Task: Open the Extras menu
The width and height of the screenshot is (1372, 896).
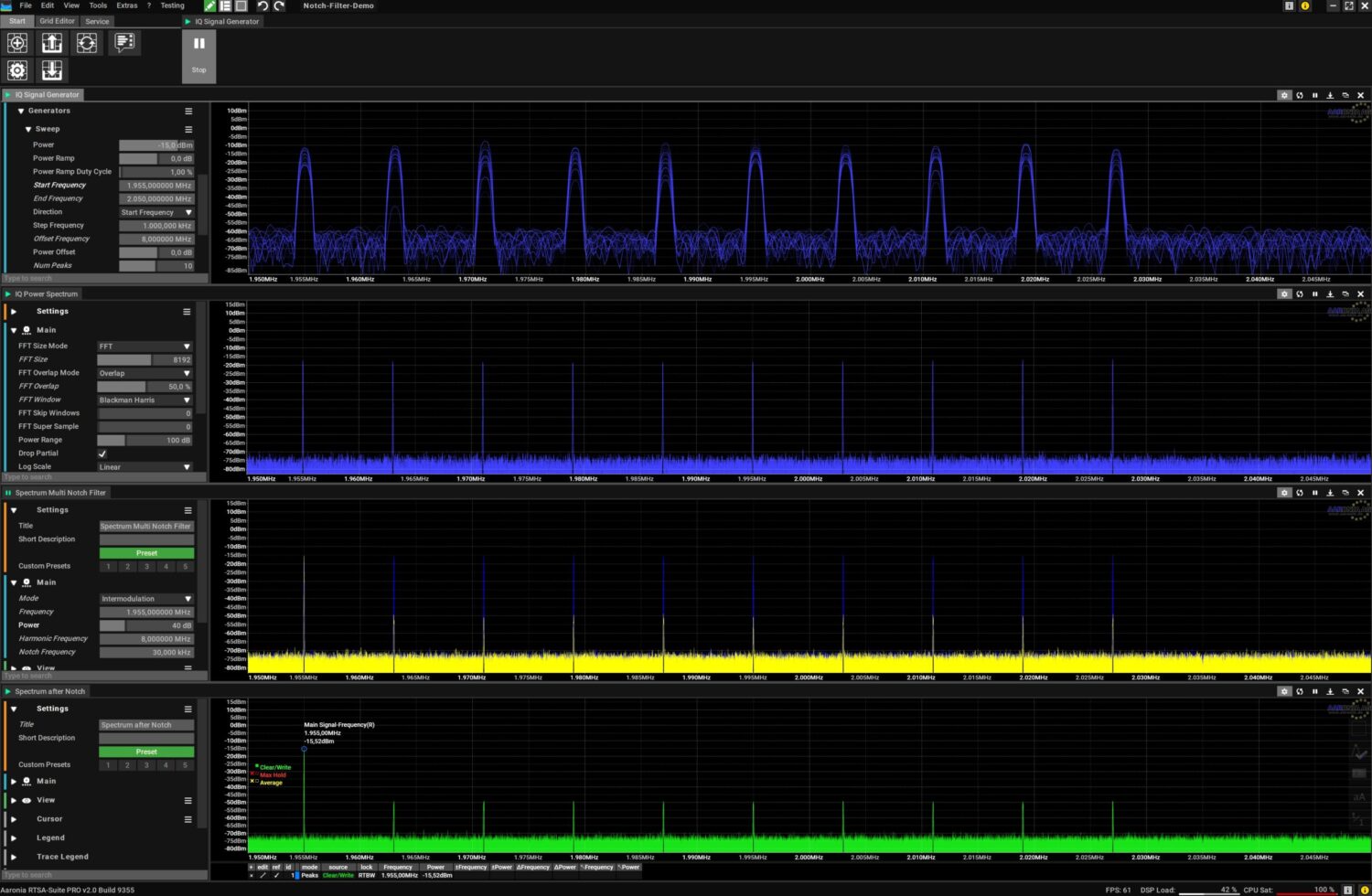Action: (x=127, y=5)
